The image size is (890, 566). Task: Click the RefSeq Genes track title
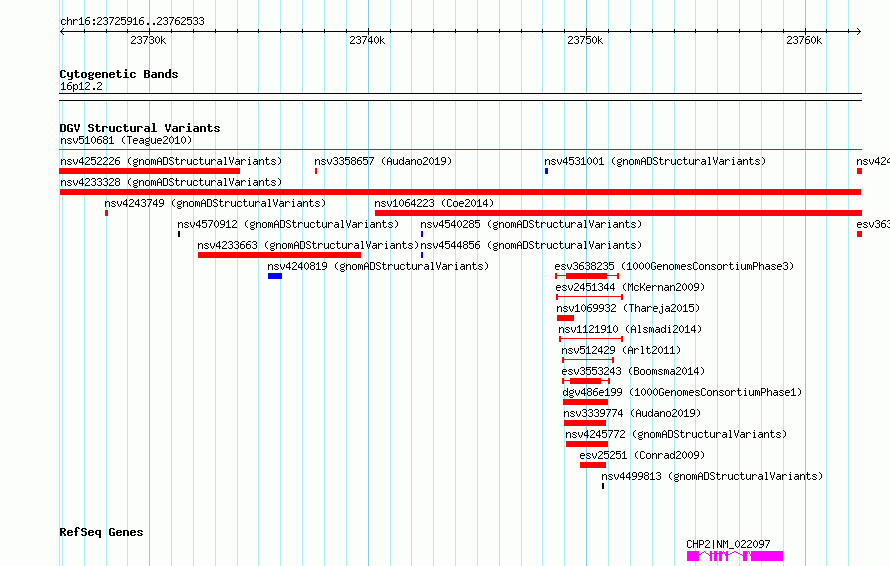(101, 533)
